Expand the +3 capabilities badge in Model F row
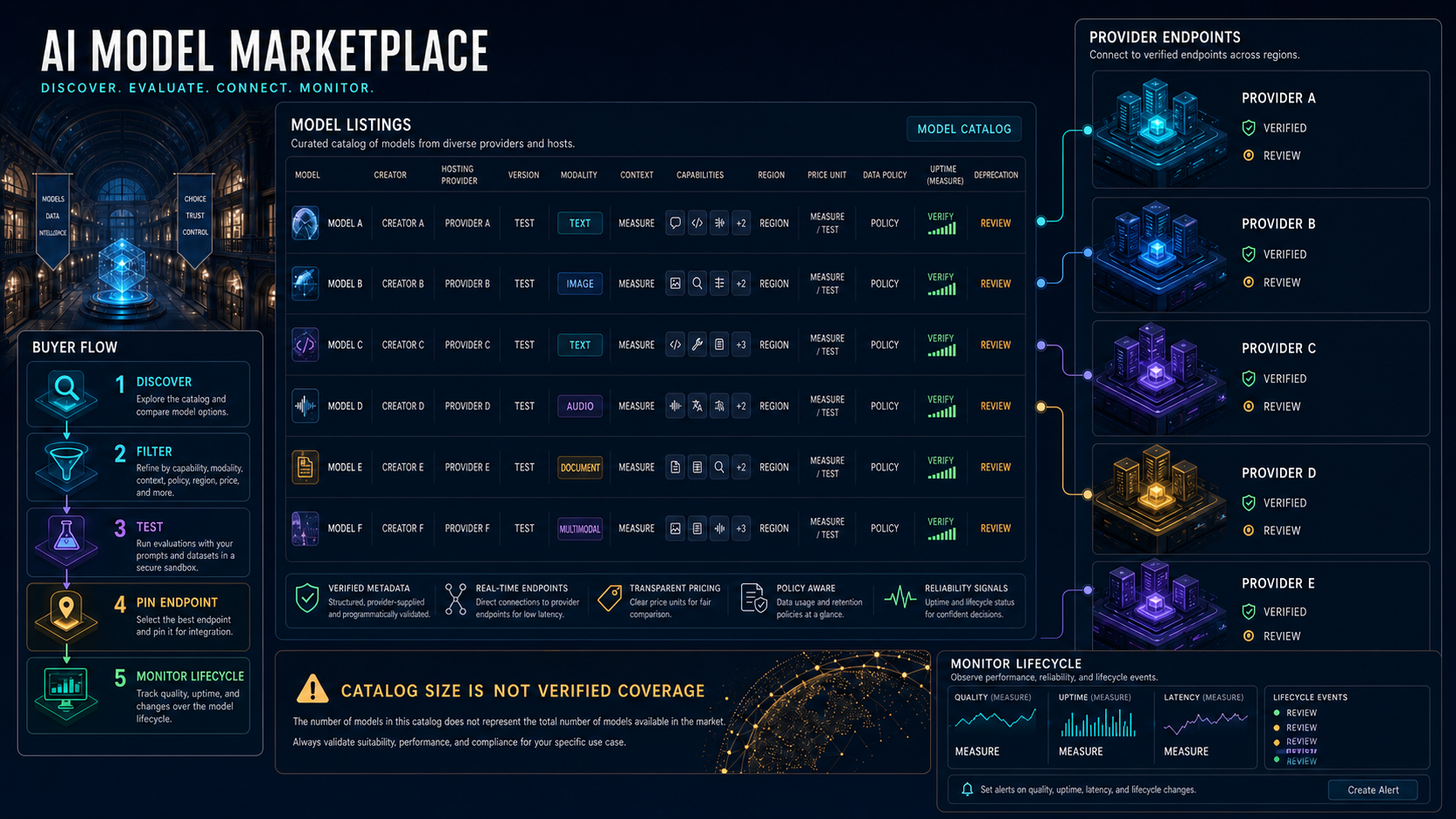This screenshot has height=819, width=1456. tap(741, 528)
